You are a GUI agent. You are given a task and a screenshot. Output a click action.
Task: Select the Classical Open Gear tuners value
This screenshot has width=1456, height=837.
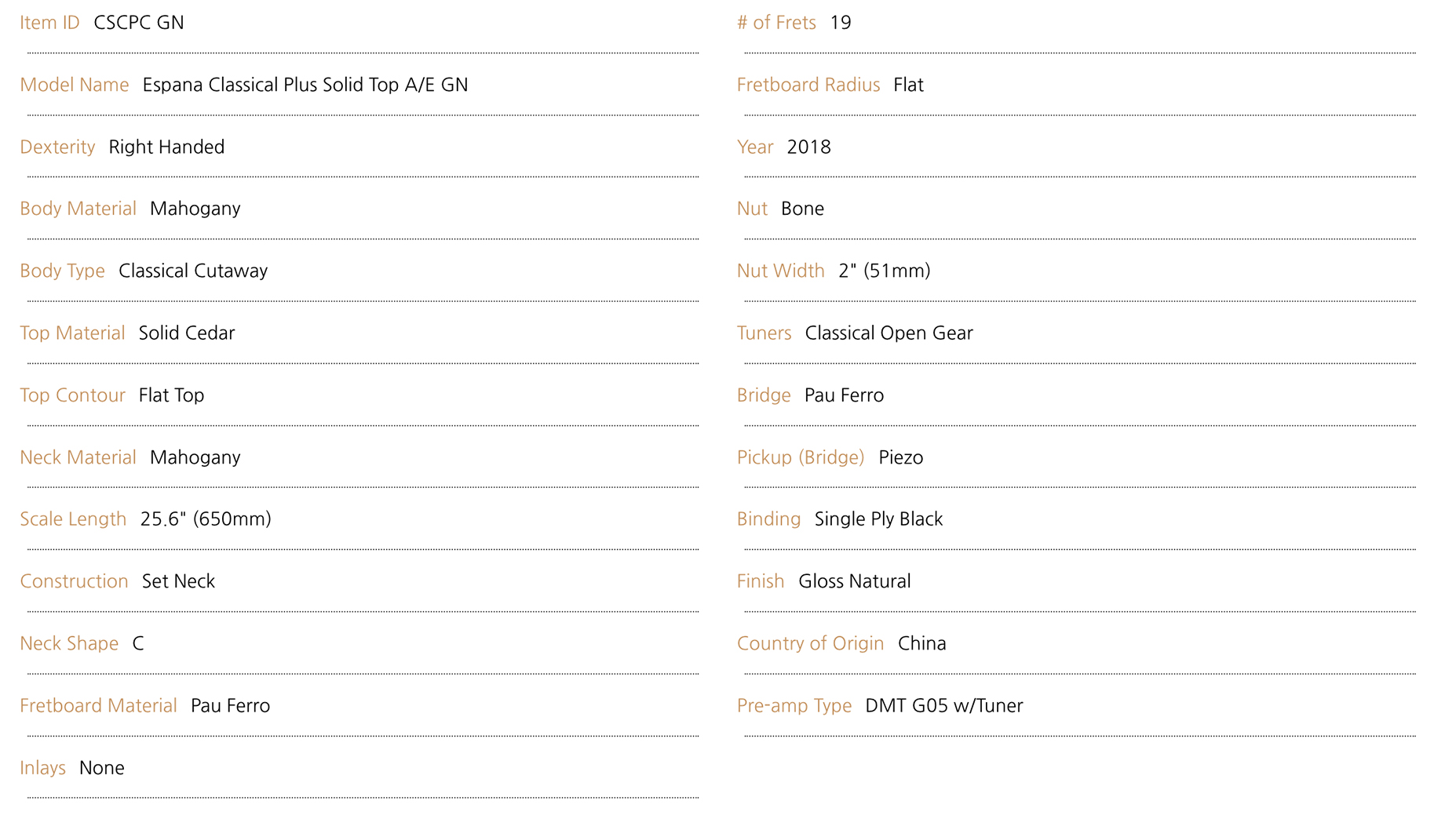(889, 333)
